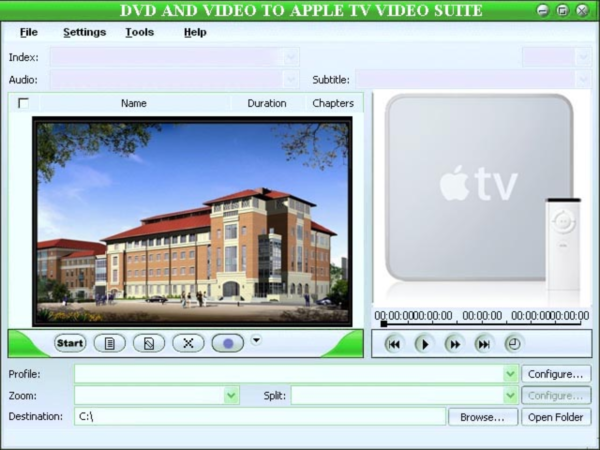Screen dimensions: 600x450
Task: Click the Open Folder button
Action: point(556,417)
